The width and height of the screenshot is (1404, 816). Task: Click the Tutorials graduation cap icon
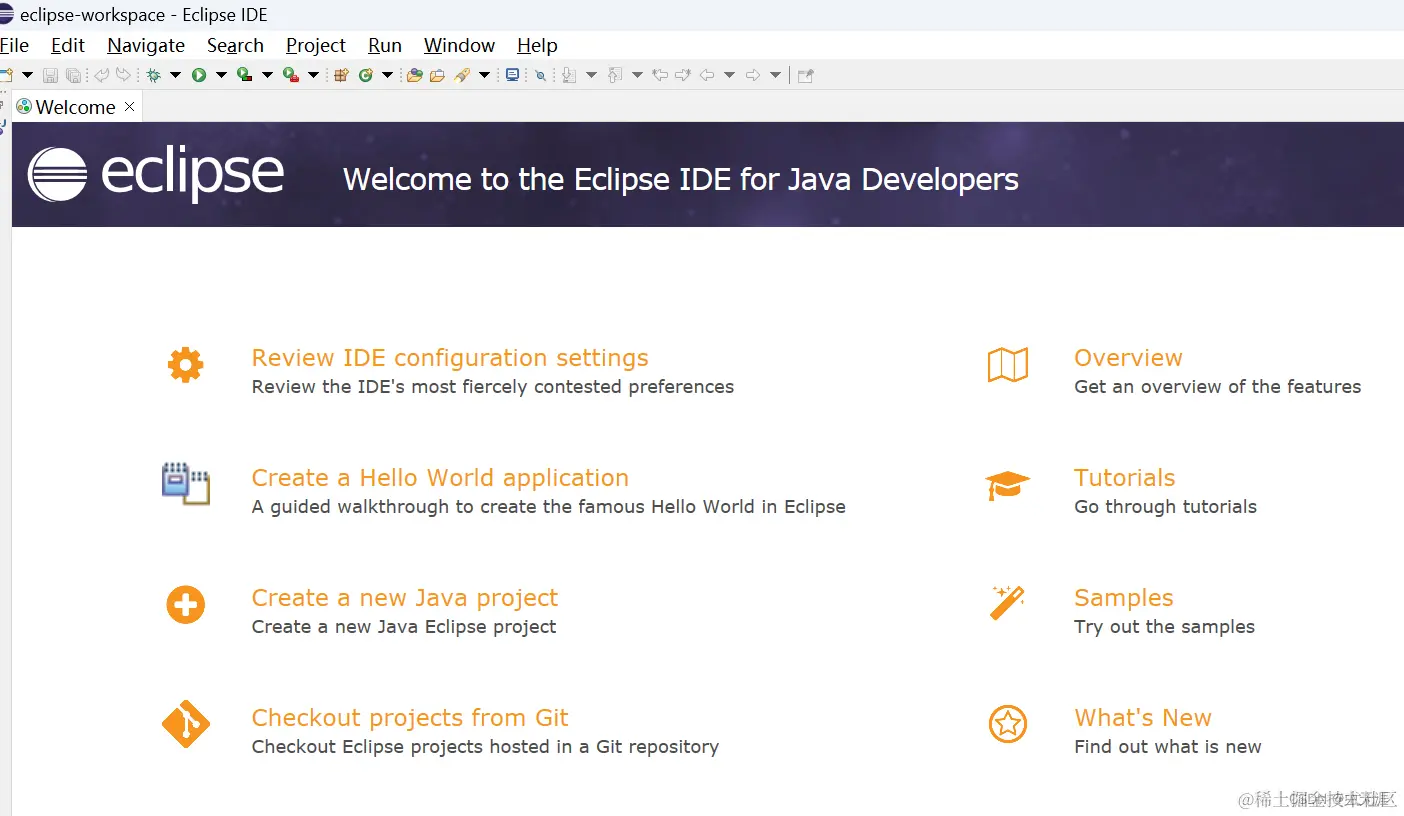[1007, 485]
